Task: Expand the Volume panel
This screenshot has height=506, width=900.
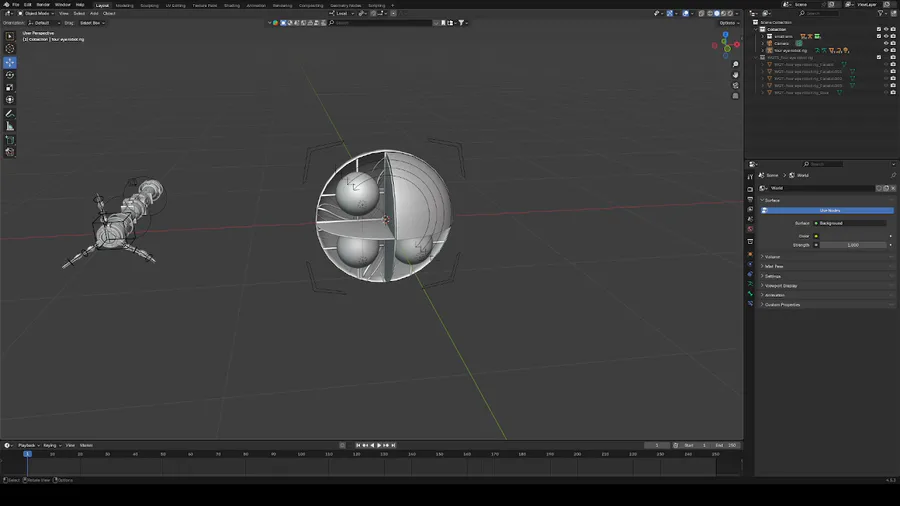Action: coord(827,257)
